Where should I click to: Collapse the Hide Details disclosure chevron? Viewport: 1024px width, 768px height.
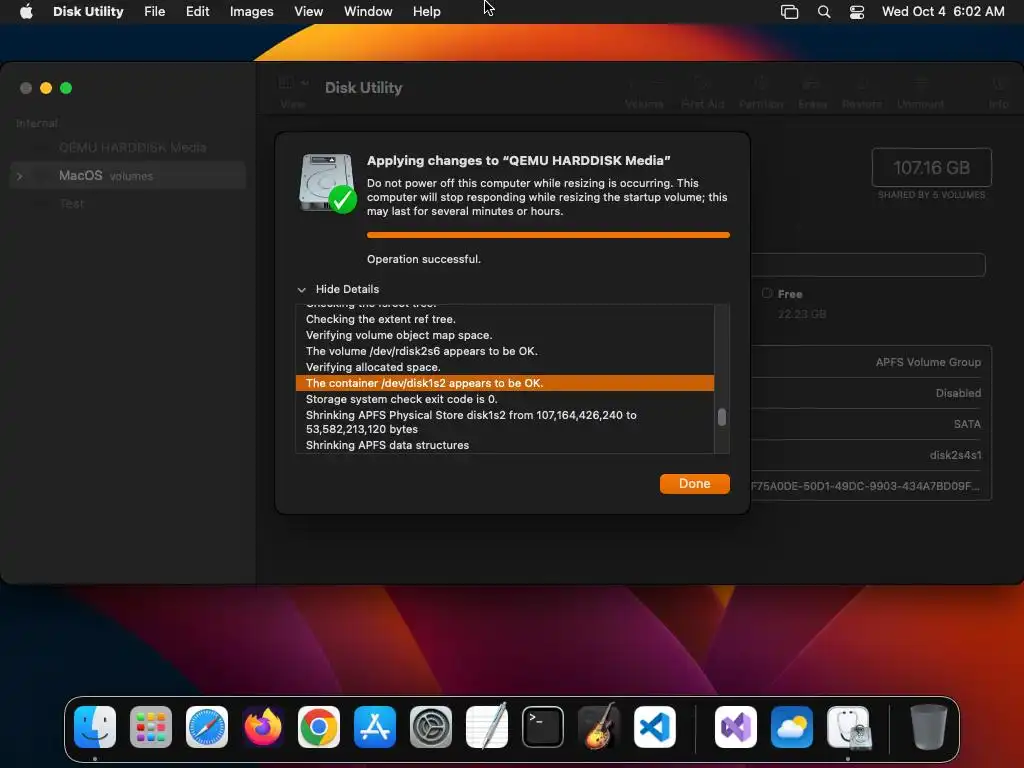[302, 289]
